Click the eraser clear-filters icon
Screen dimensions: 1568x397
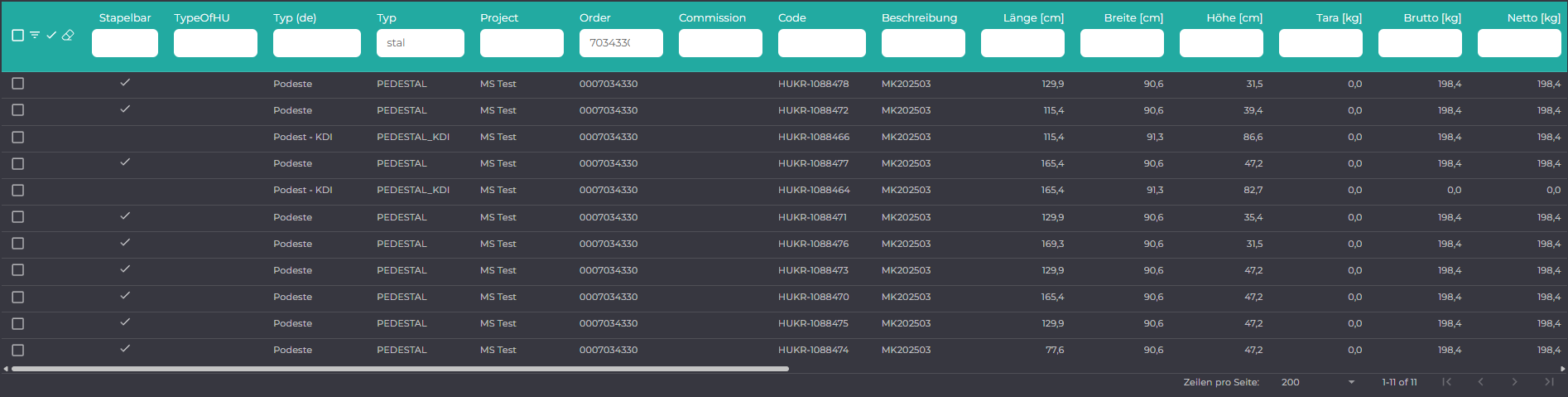(x=68, y=35)
